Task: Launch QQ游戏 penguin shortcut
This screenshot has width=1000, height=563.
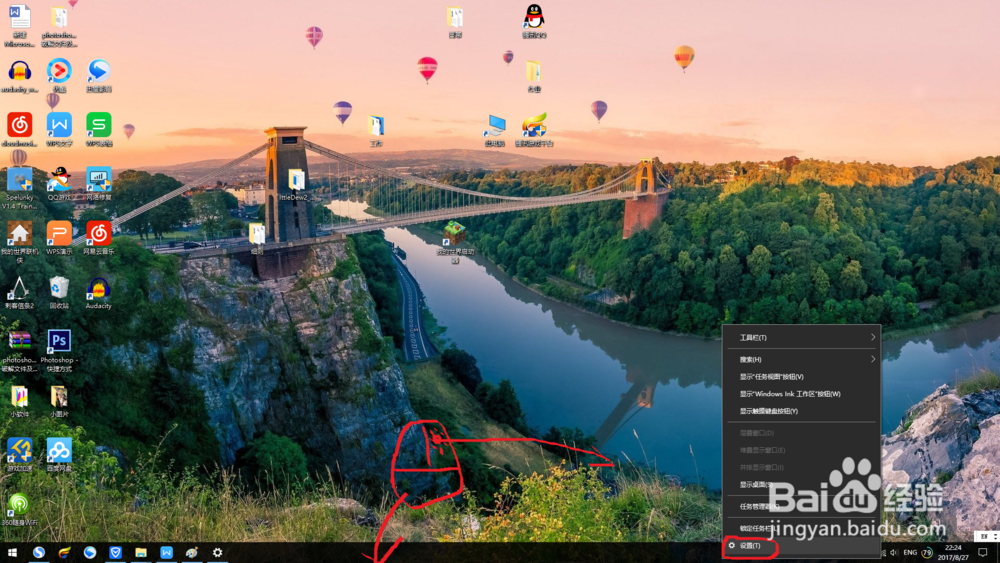Action: click(x=59, y=184)
